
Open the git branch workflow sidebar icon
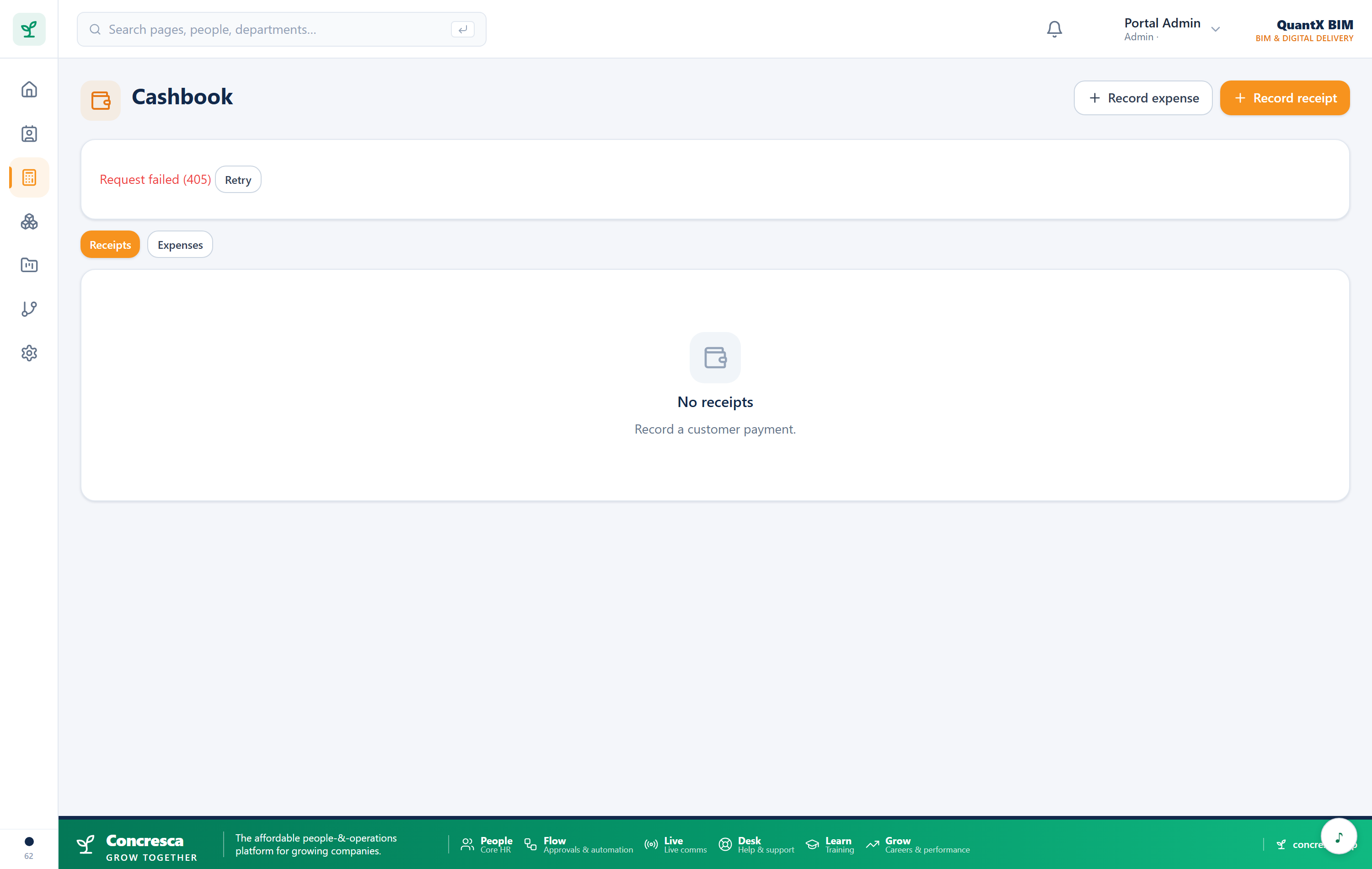29,309
